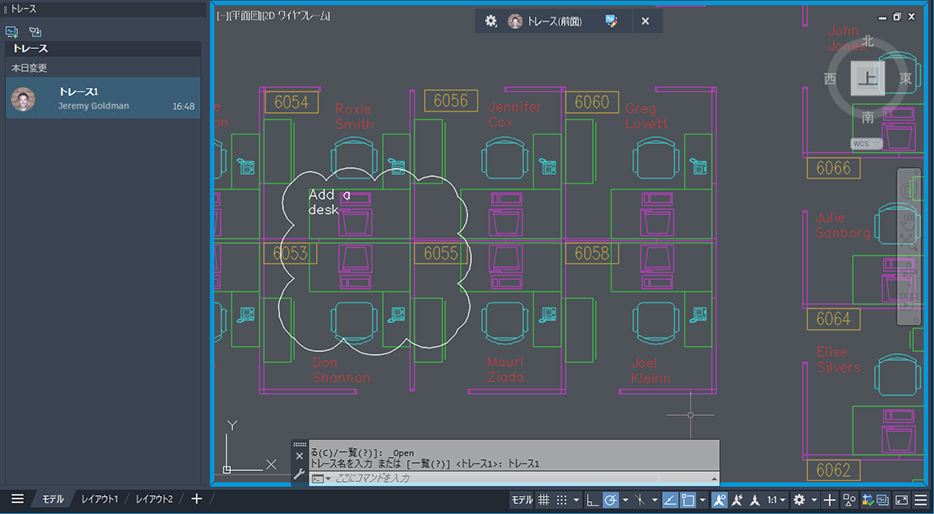The image size is (934, 514).
Task: Click the drawing check icon with green checkmark
Action: [x=867, y=500]
